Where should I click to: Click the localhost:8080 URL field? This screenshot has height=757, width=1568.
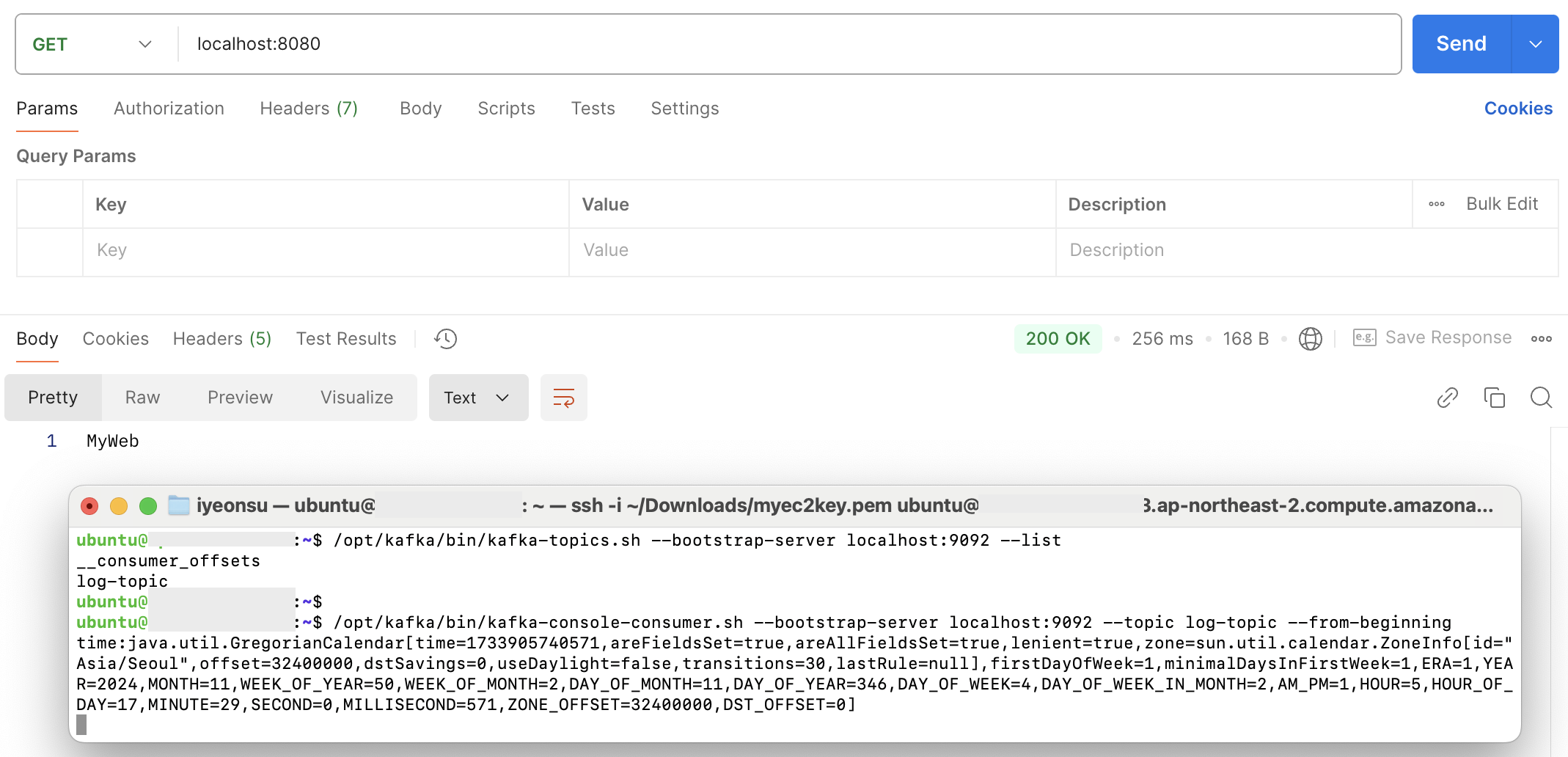click(789, 44)
